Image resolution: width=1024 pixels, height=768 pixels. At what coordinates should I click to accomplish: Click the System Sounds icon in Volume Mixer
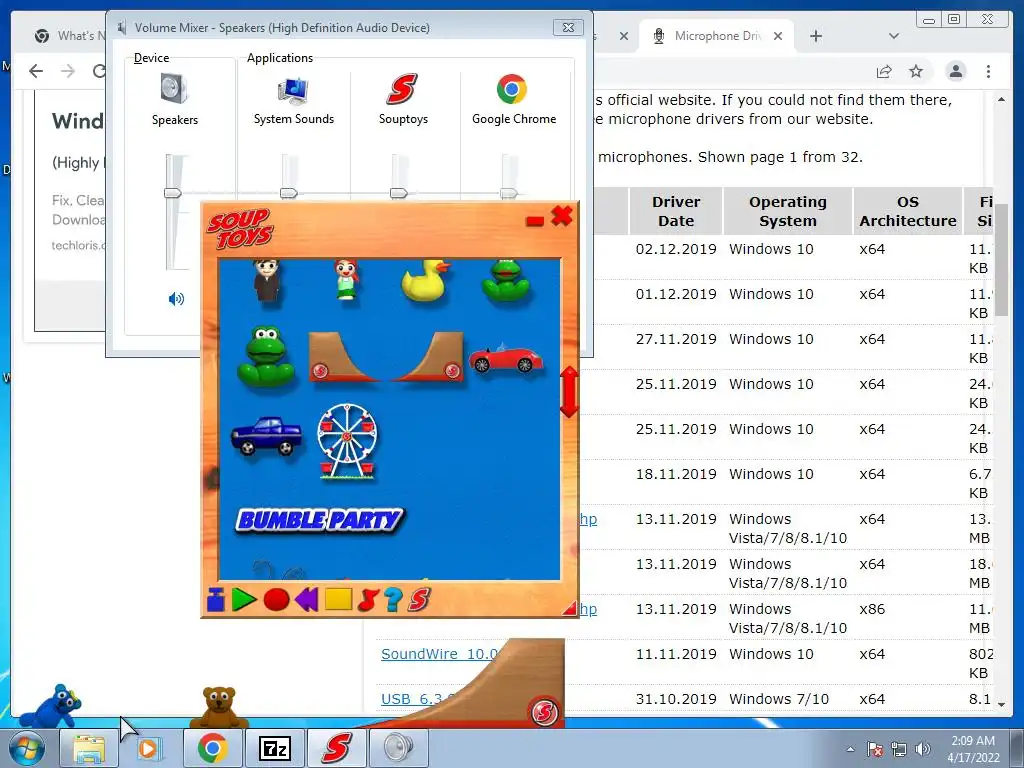click(293, 89)
